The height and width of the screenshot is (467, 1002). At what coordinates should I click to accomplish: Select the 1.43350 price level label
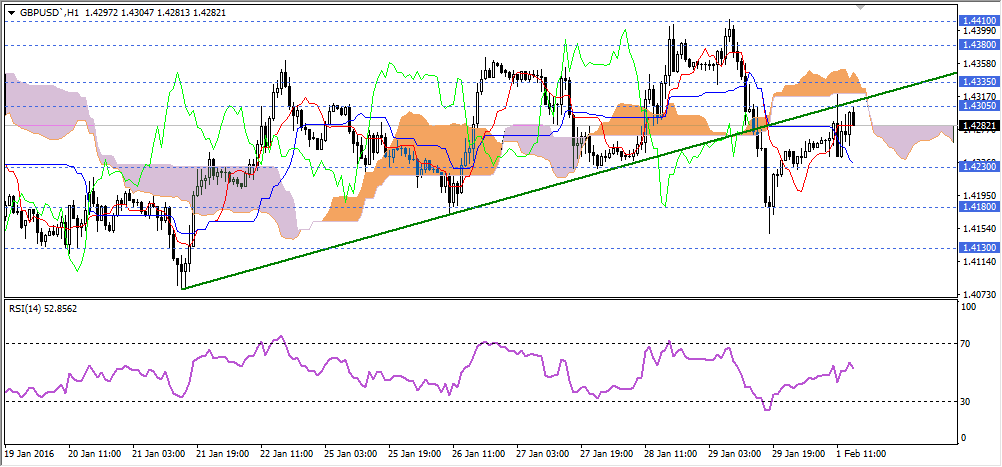(978, 82)
